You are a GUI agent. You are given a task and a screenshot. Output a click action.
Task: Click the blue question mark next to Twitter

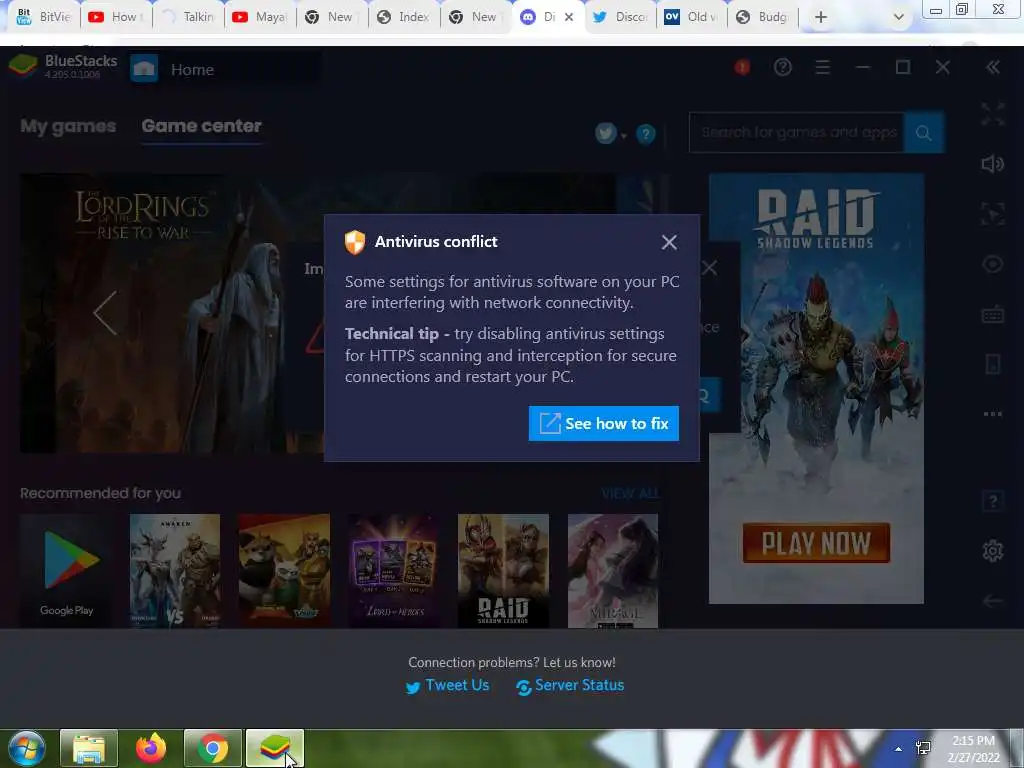[646, 134]
